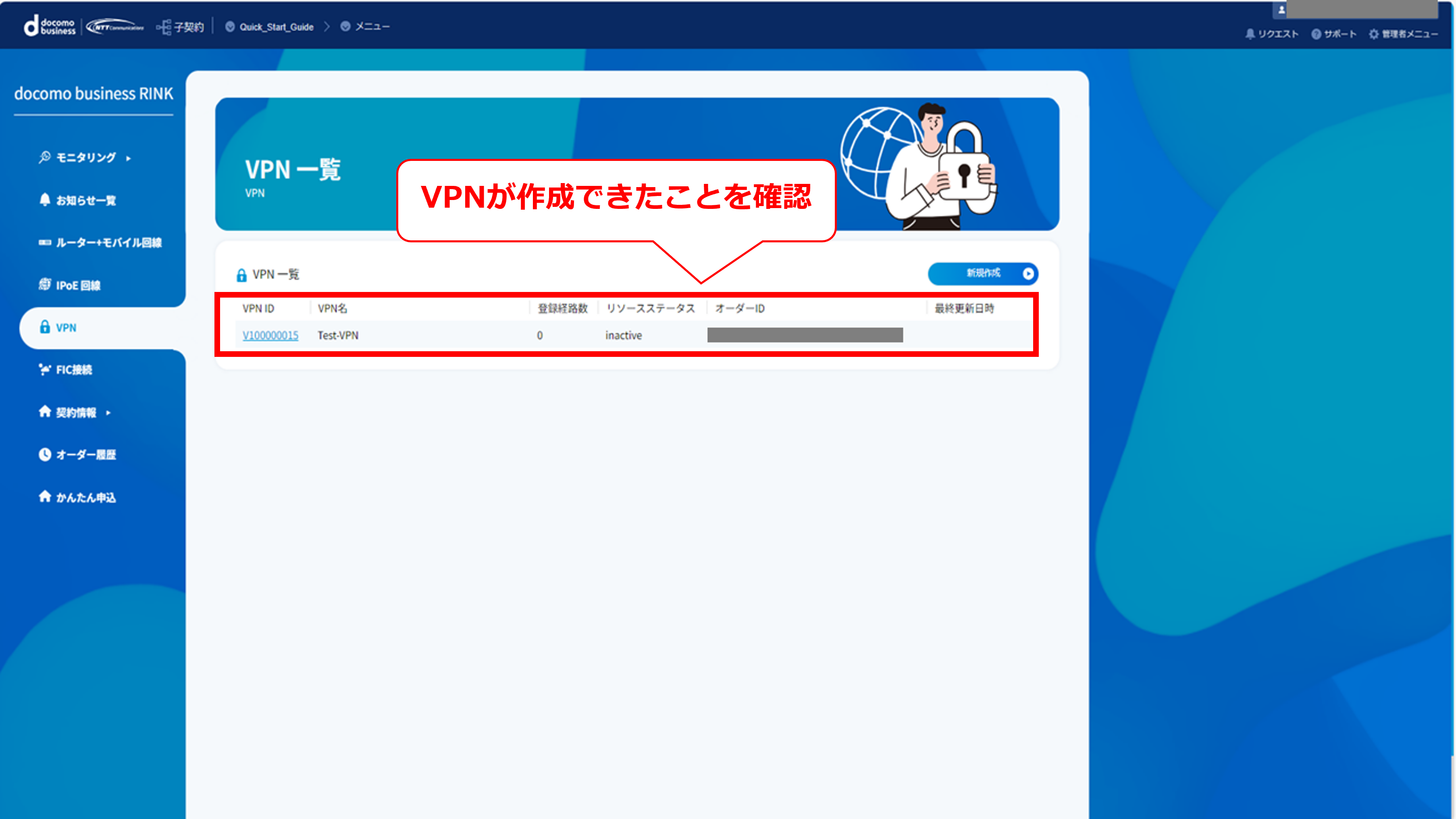The height and width of the screenshot is (819, 1456).
Task: Open the メニュー breadcrumb item
Action: (372, 27)
